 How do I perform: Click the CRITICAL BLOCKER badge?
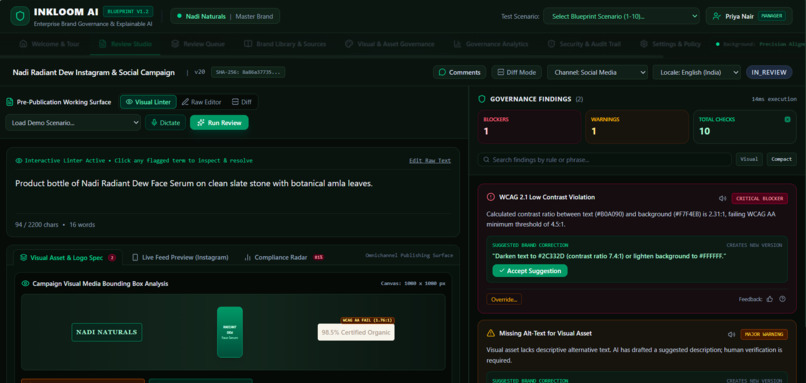(x=759, y=198)
